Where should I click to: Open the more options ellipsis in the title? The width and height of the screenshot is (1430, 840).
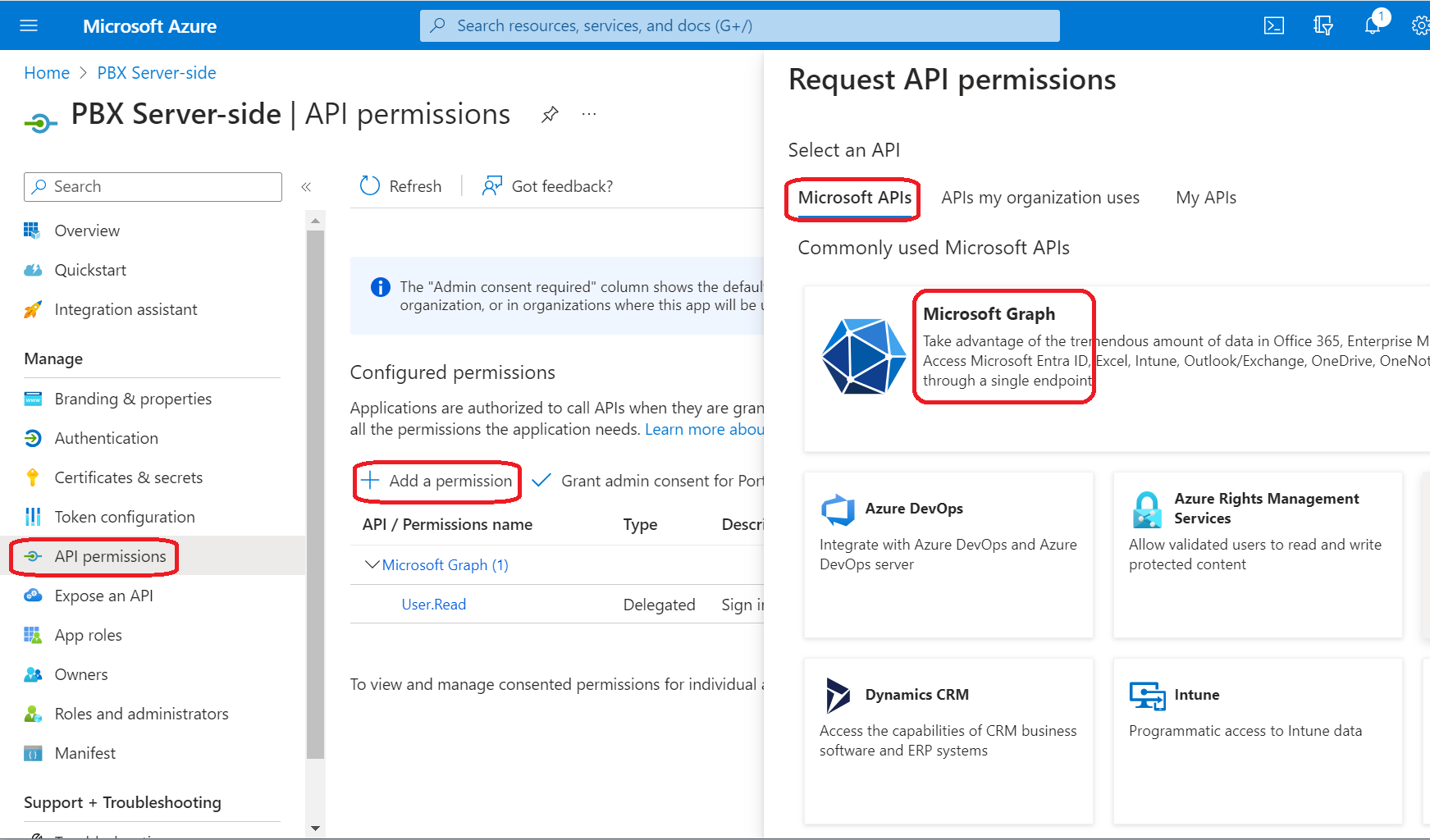[589, 115]
